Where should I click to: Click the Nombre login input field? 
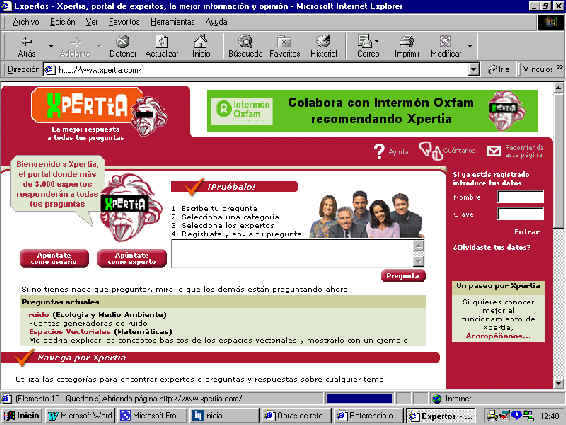click(521, 197)
